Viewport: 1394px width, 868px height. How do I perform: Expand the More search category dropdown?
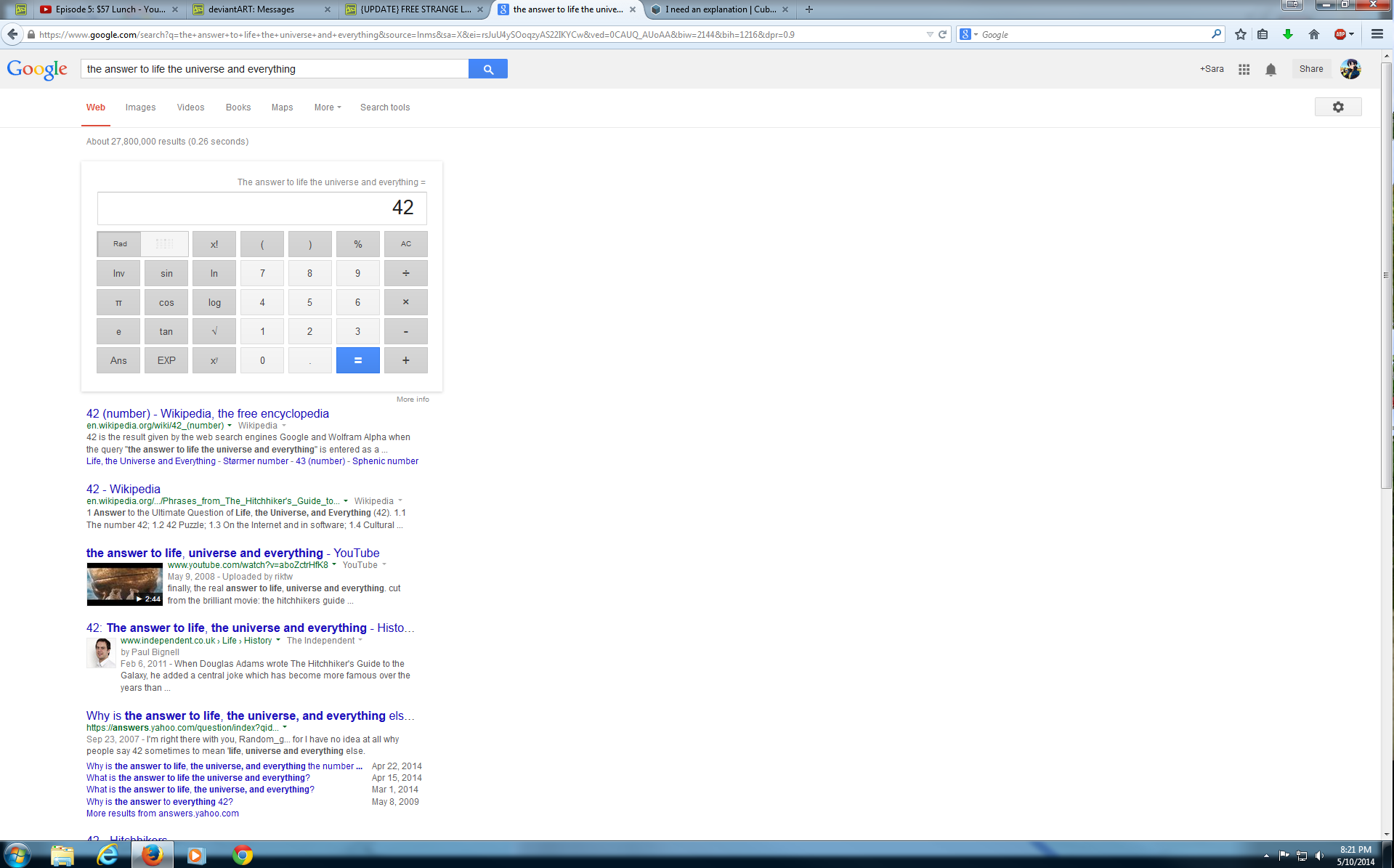point(328,108)
